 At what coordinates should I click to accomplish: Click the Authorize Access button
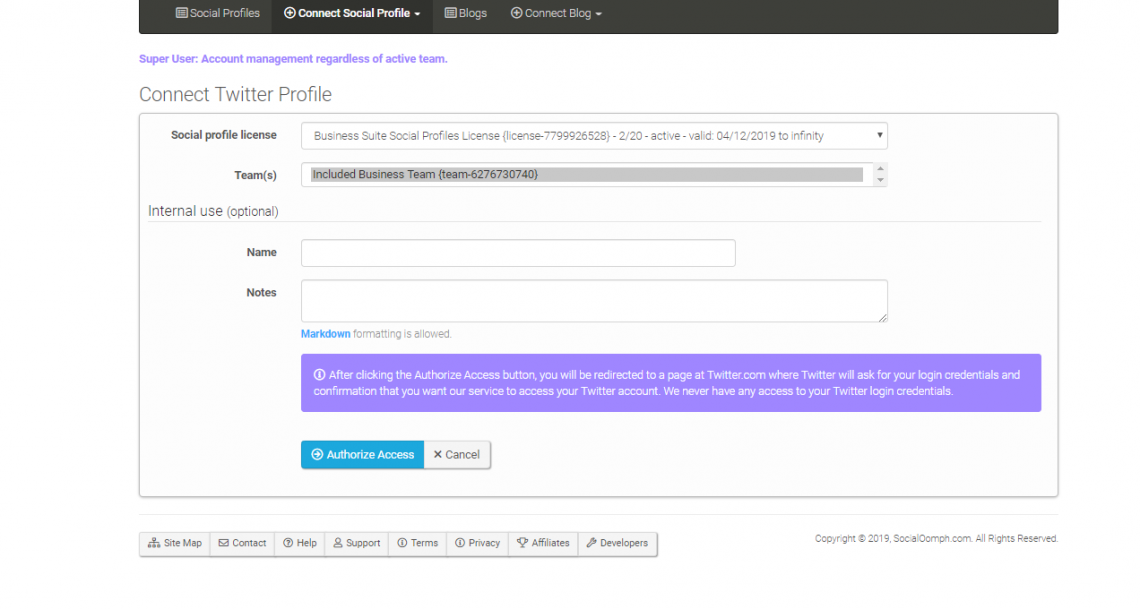tap(362, 454)
